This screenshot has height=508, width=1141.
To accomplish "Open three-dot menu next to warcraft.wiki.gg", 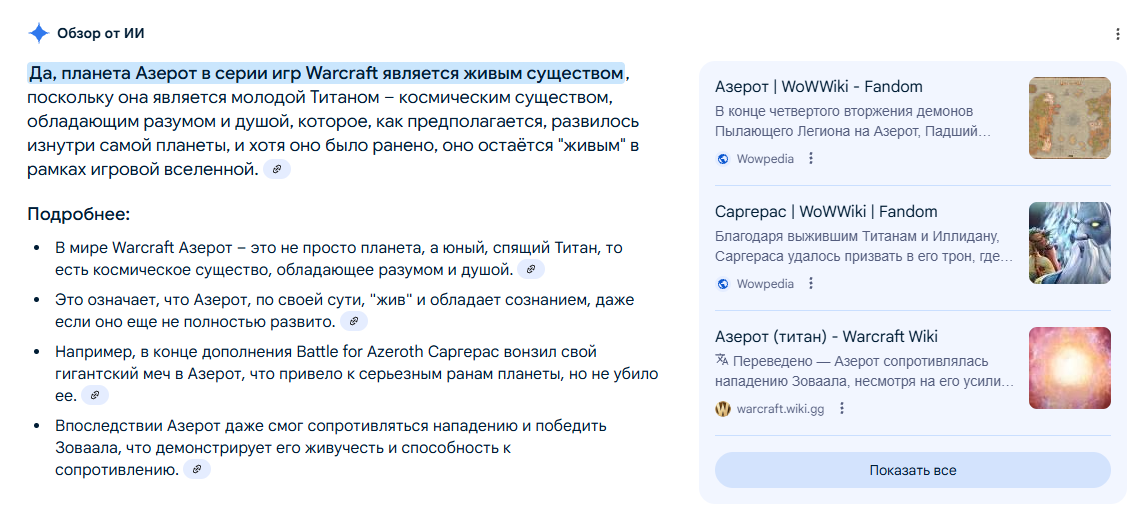I will tap(842, 408).
